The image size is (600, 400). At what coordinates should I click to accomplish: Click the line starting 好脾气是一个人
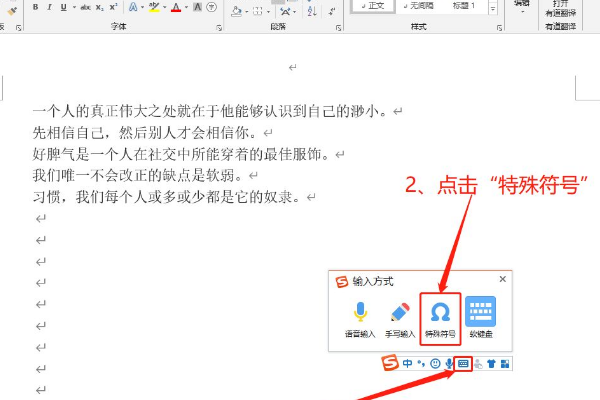pos(181,154)
